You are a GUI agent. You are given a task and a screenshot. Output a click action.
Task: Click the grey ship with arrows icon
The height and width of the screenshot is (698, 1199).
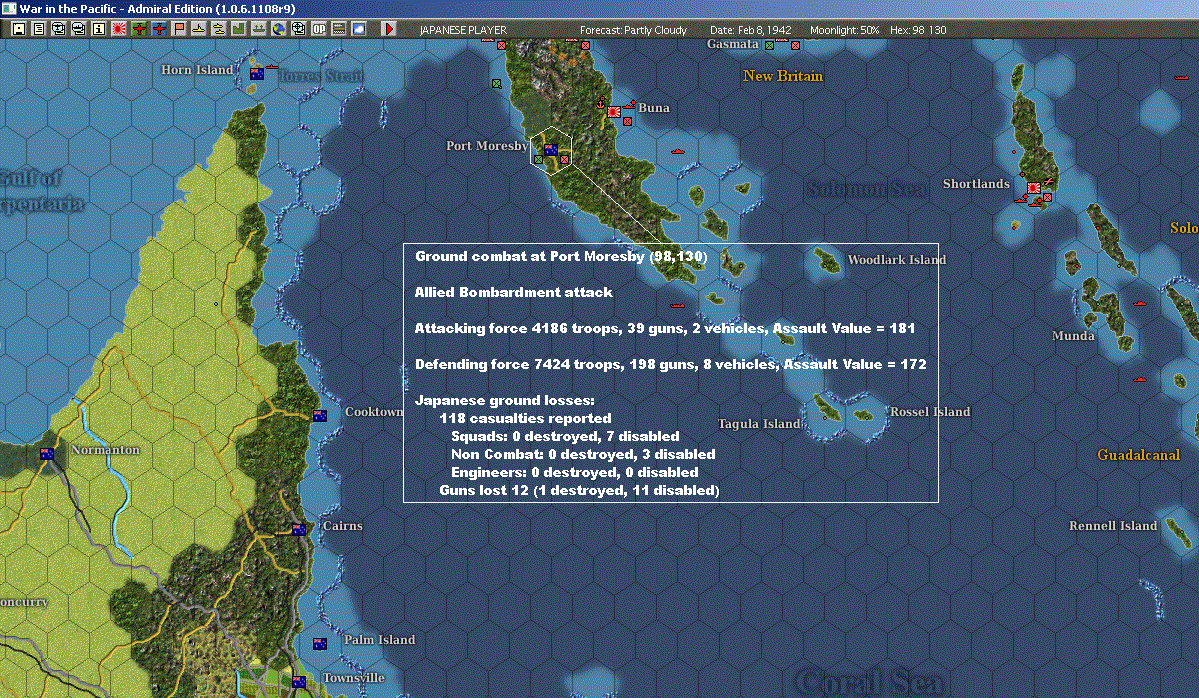tap(258, 29)
